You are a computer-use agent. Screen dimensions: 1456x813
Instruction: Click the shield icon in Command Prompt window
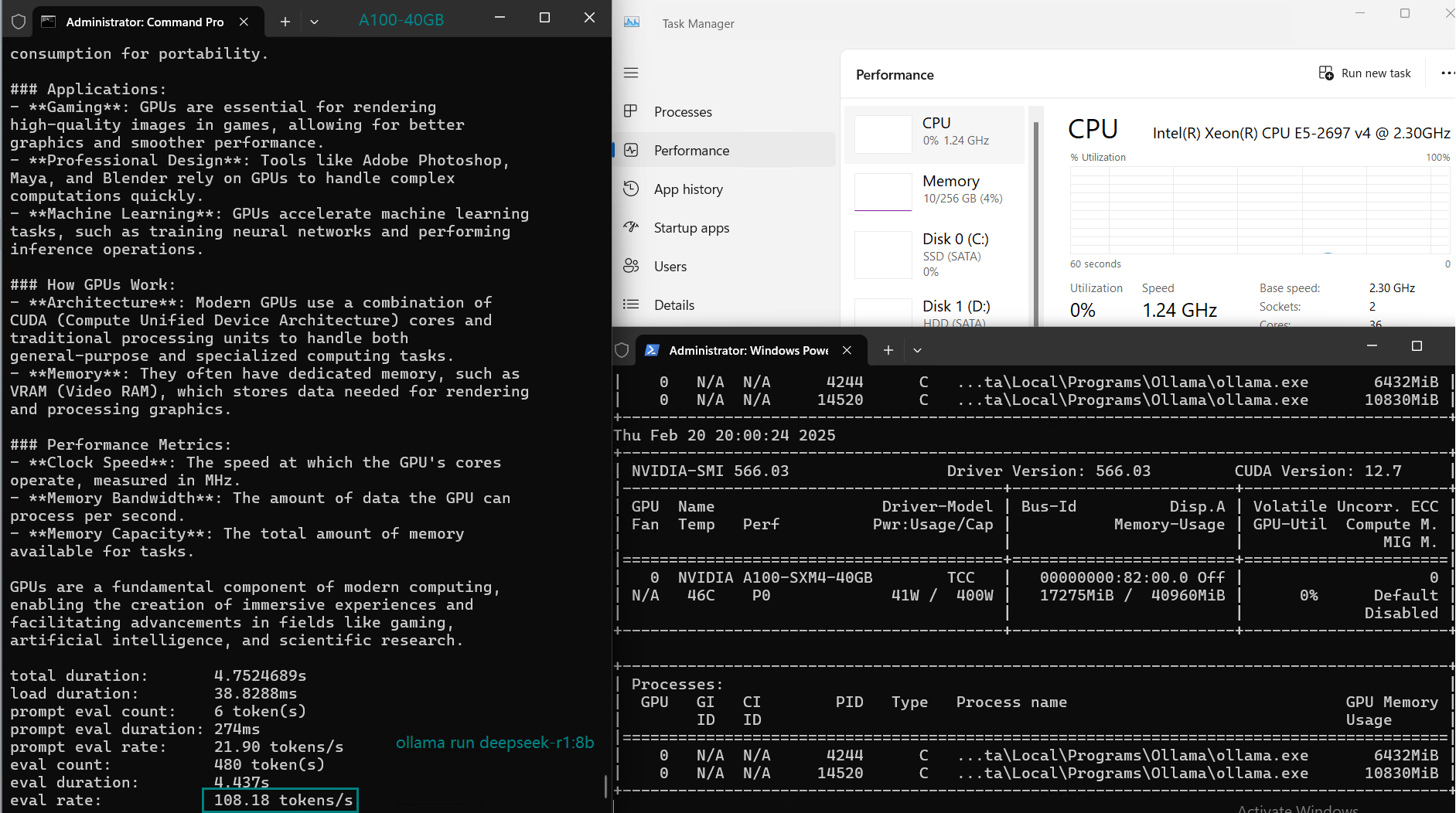[19, 22]
